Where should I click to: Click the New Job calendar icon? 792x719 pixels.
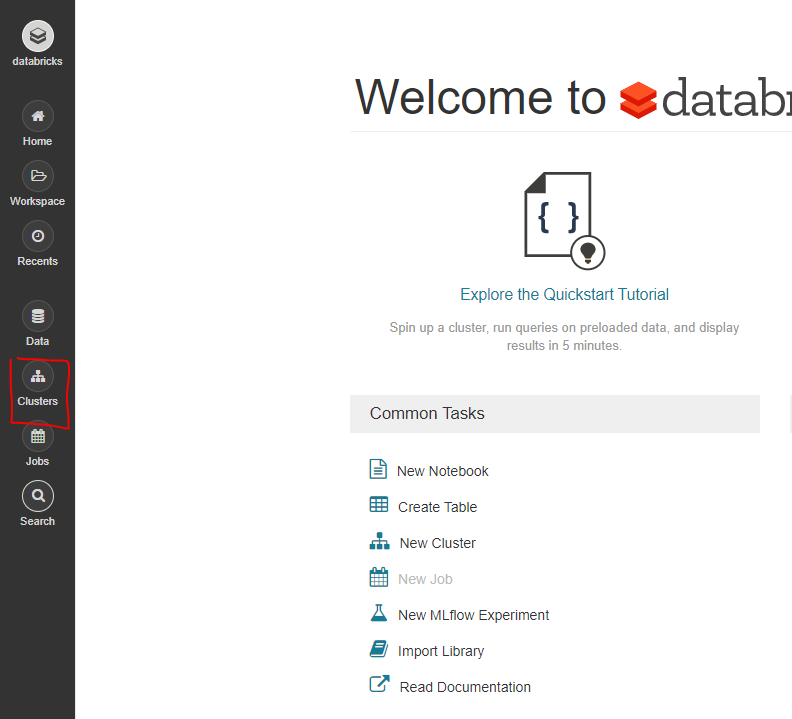(379, 577)
